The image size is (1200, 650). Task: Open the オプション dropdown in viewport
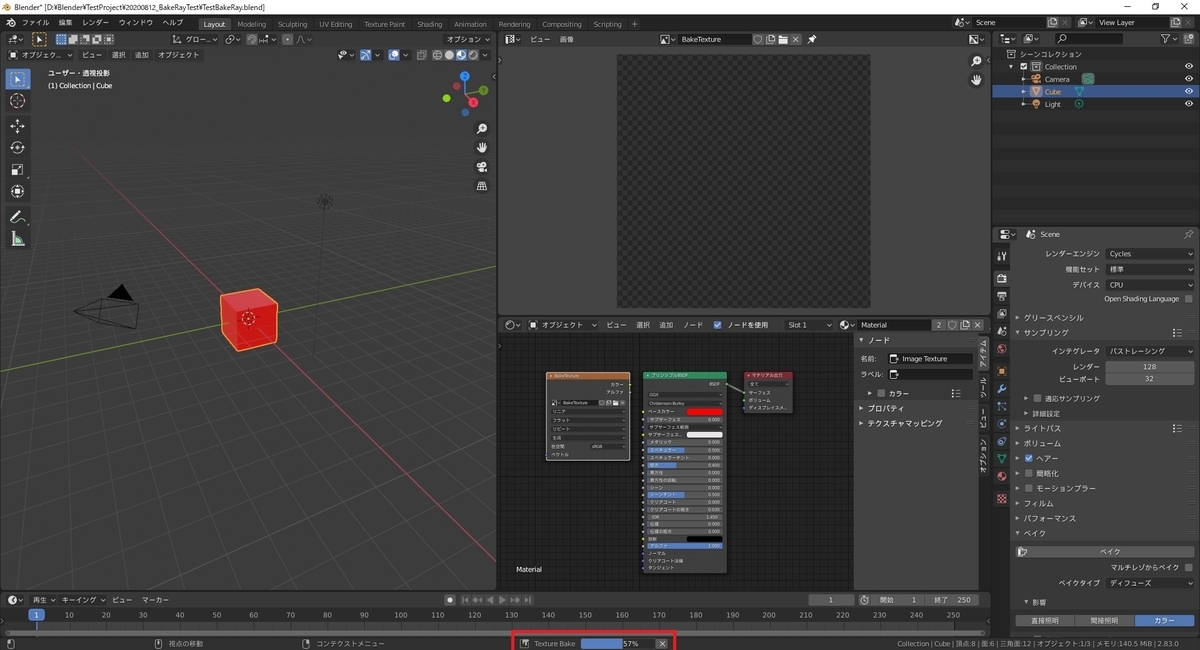468,39
